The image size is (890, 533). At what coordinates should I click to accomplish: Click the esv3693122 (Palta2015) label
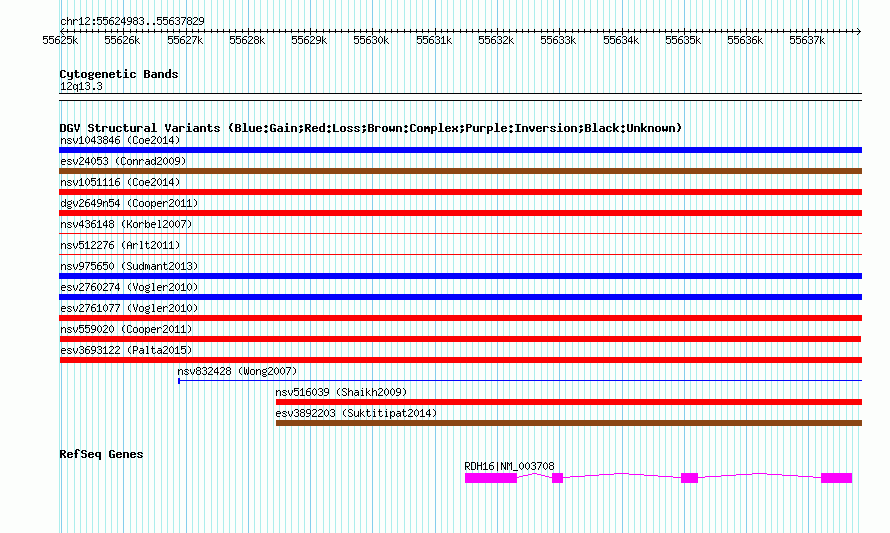coord(126,350)
